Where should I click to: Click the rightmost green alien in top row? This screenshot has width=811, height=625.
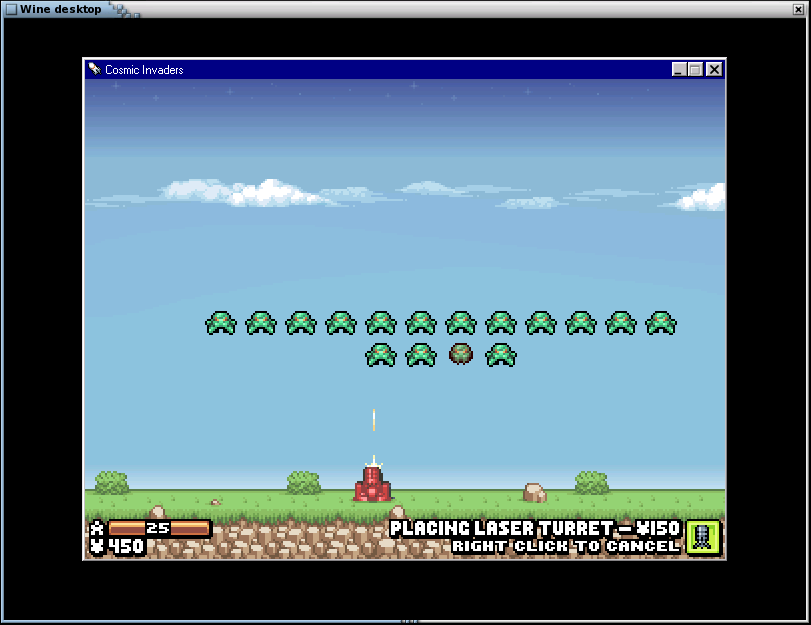click(x=661, y=323)
